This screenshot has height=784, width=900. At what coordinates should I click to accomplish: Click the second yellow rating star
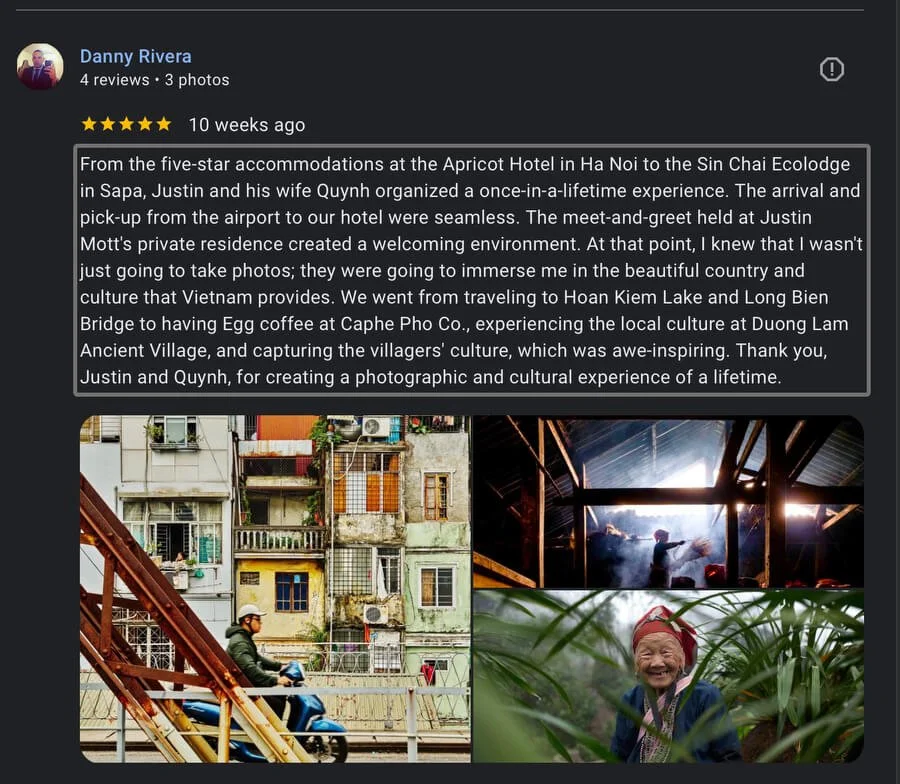point(108,124)
